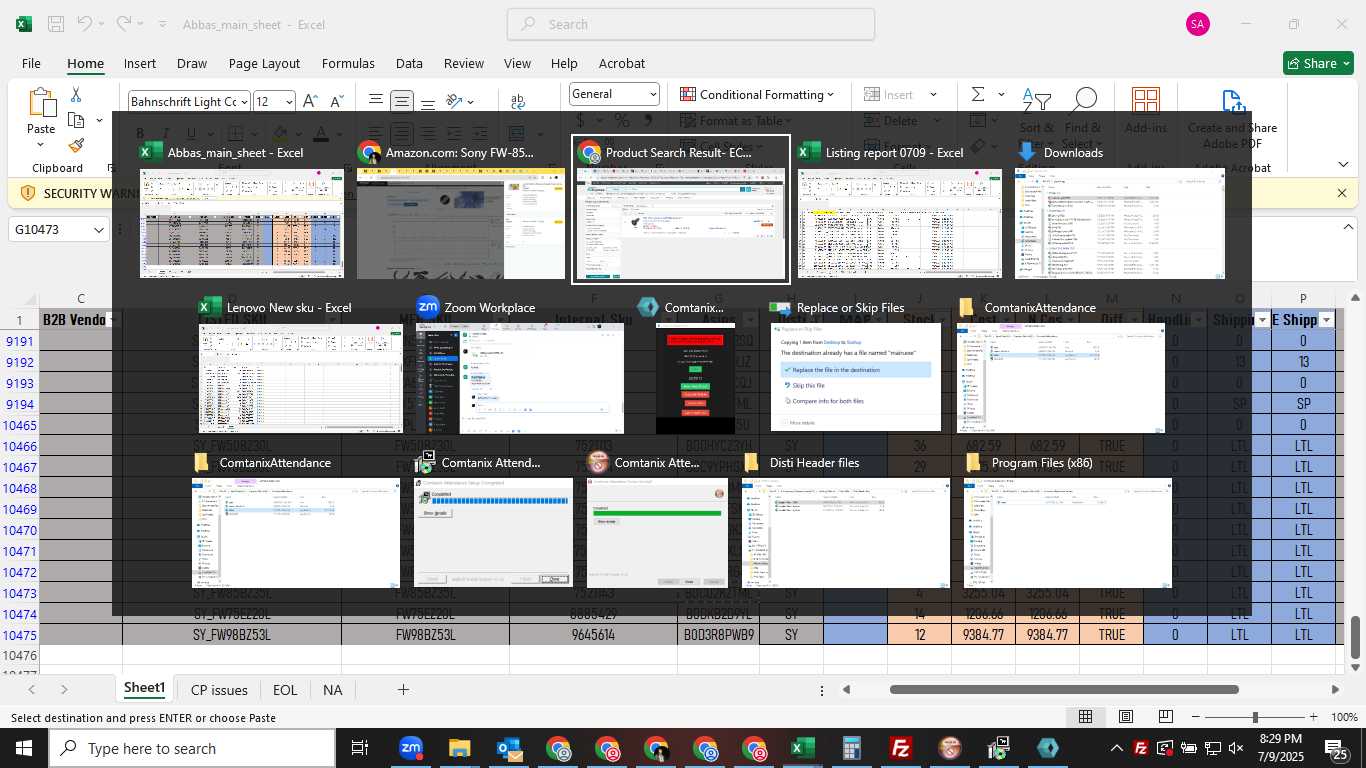Click the Paste clipboard icon
1366x768 pixels.
(x=41, y=103)
